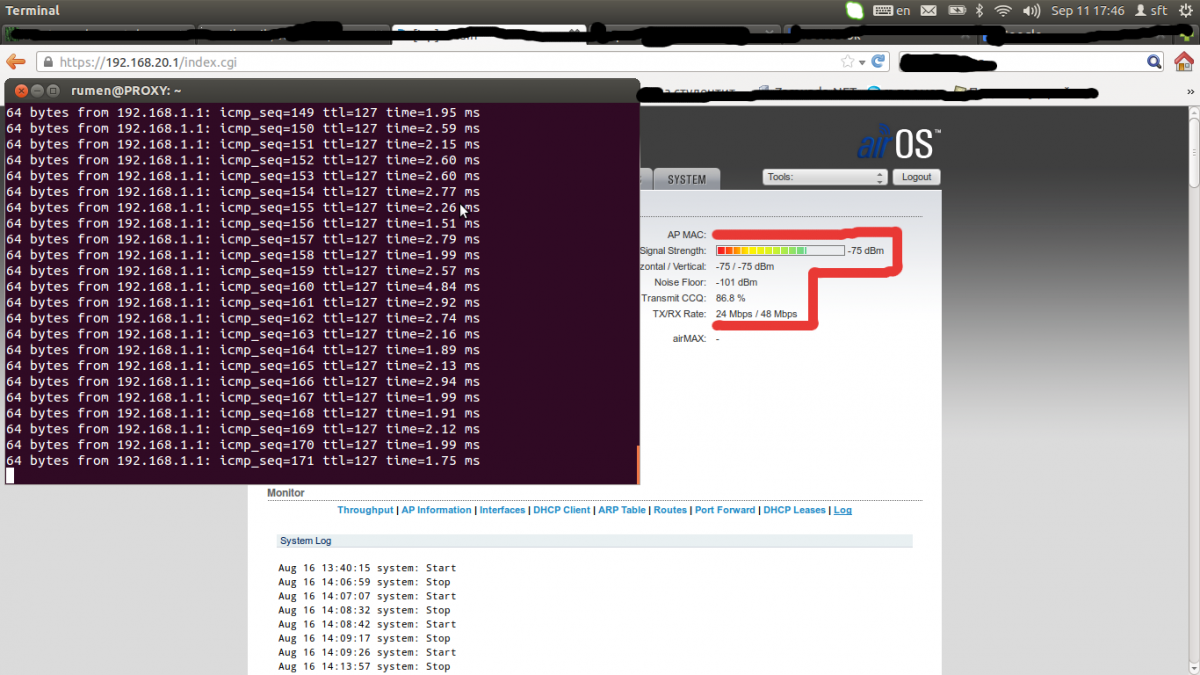Open the sound volume indicator
Image resolution: width=1200 pixels, height=675 pixels.
click(x=1031, y=11)
